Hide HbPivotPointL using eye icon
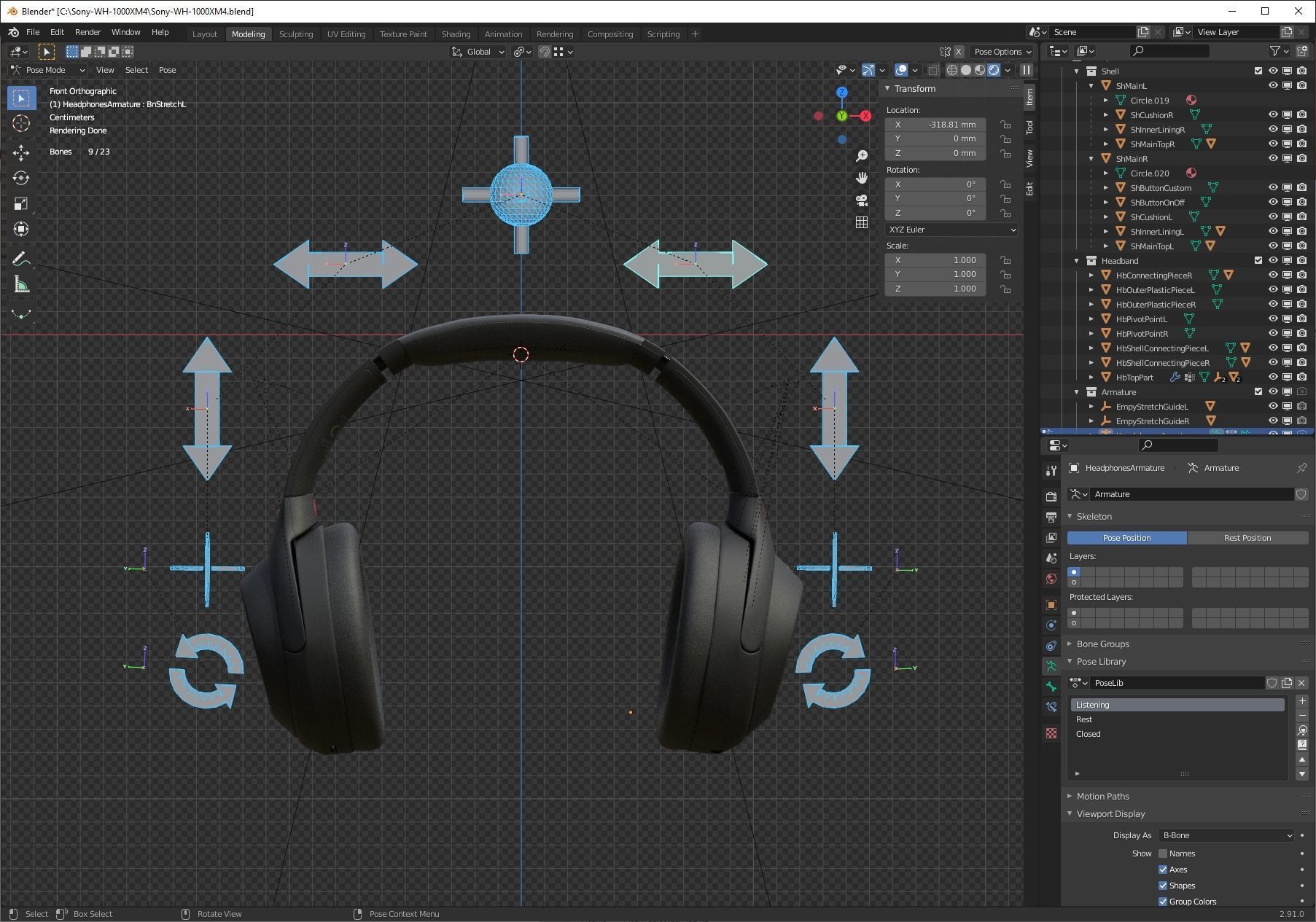Image resolution: width=1316 pixels, height=922 pixels. [1273, 319]
